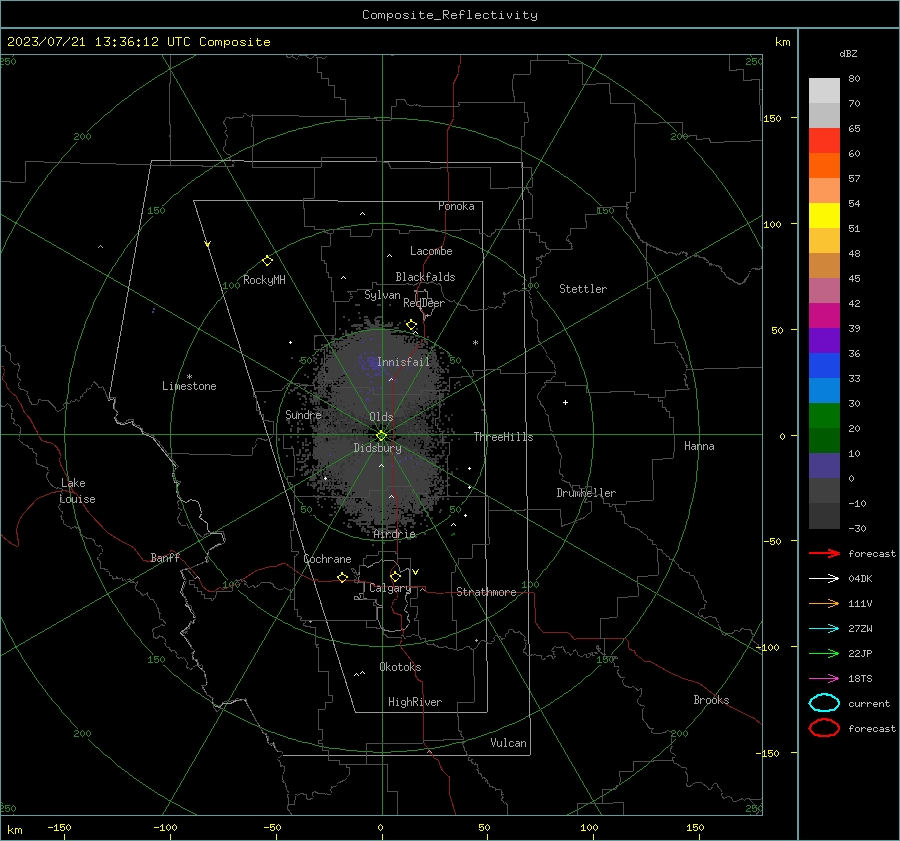This screenshot has height=841, width=900.
Task: Click the white plus marker west of Hanna
Action: pos(565,402)
